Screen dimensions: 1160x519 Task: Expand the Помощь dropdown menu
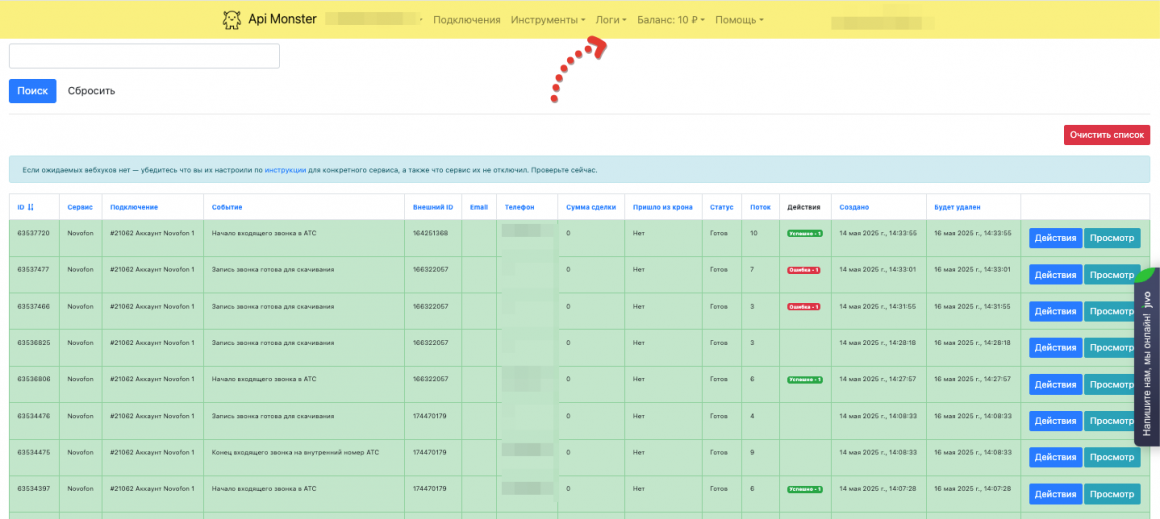[739, 20]
